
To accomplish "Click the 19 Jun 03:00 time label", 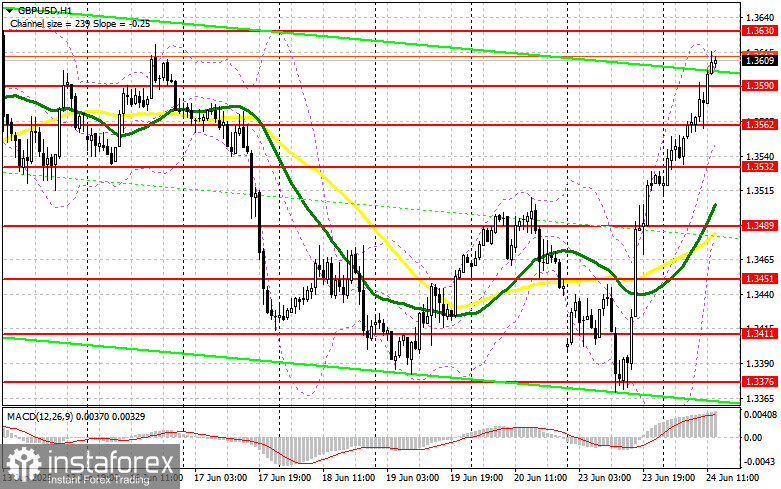I will (412, 478).
